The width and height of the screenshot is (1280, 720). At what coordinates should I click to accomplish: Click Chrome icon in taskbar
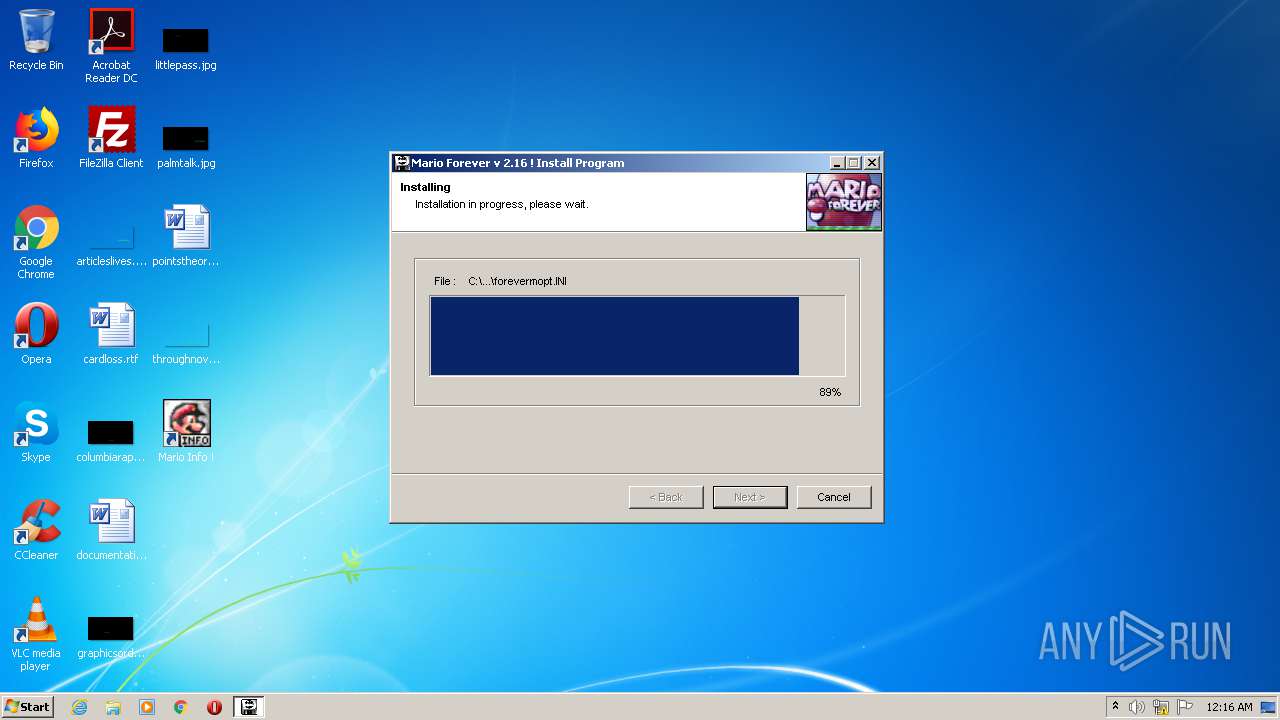click(181, 707)
